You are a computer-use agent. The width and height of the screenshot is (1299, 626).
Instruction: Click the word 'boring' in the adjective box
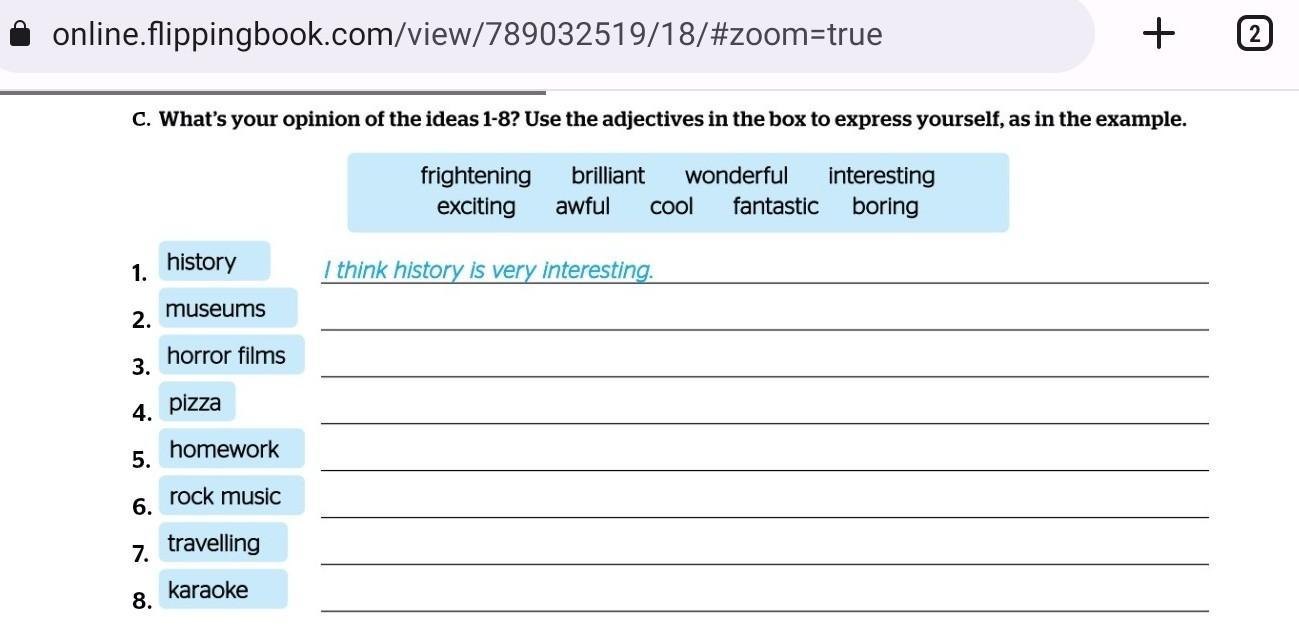click(x=885, y=207)
